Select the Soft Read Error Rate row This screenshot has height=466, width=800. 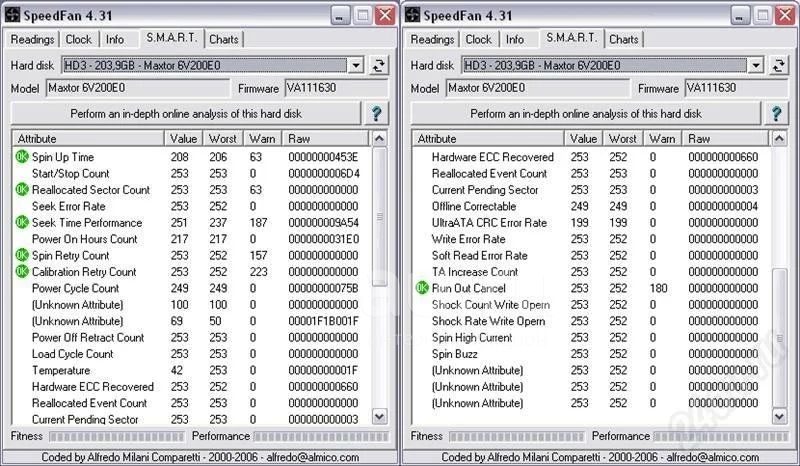[592, 255]
